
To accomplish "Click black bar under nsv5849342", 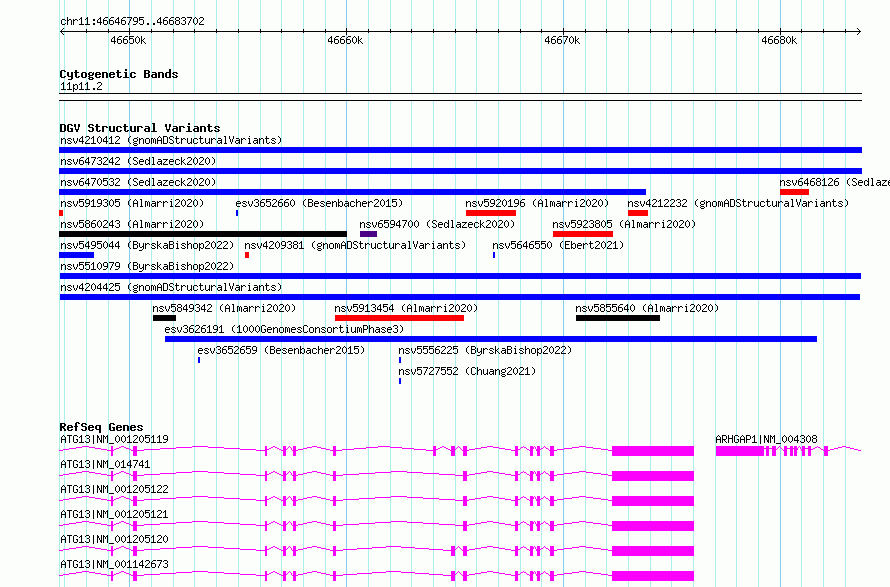I will tap(164, 318).
